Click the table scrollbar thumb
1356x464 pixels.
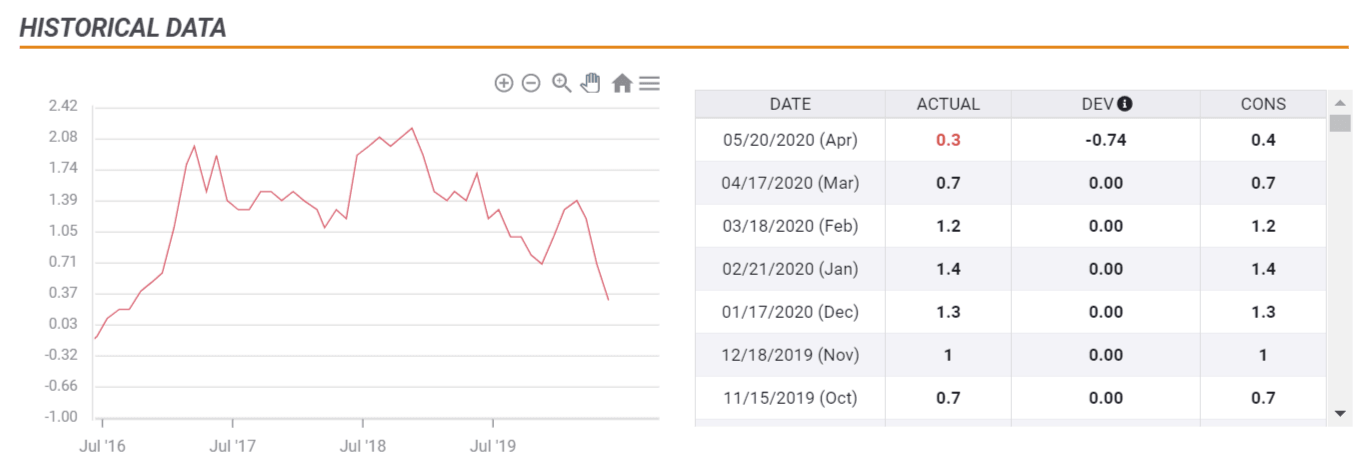click(x=1339, y=123)
